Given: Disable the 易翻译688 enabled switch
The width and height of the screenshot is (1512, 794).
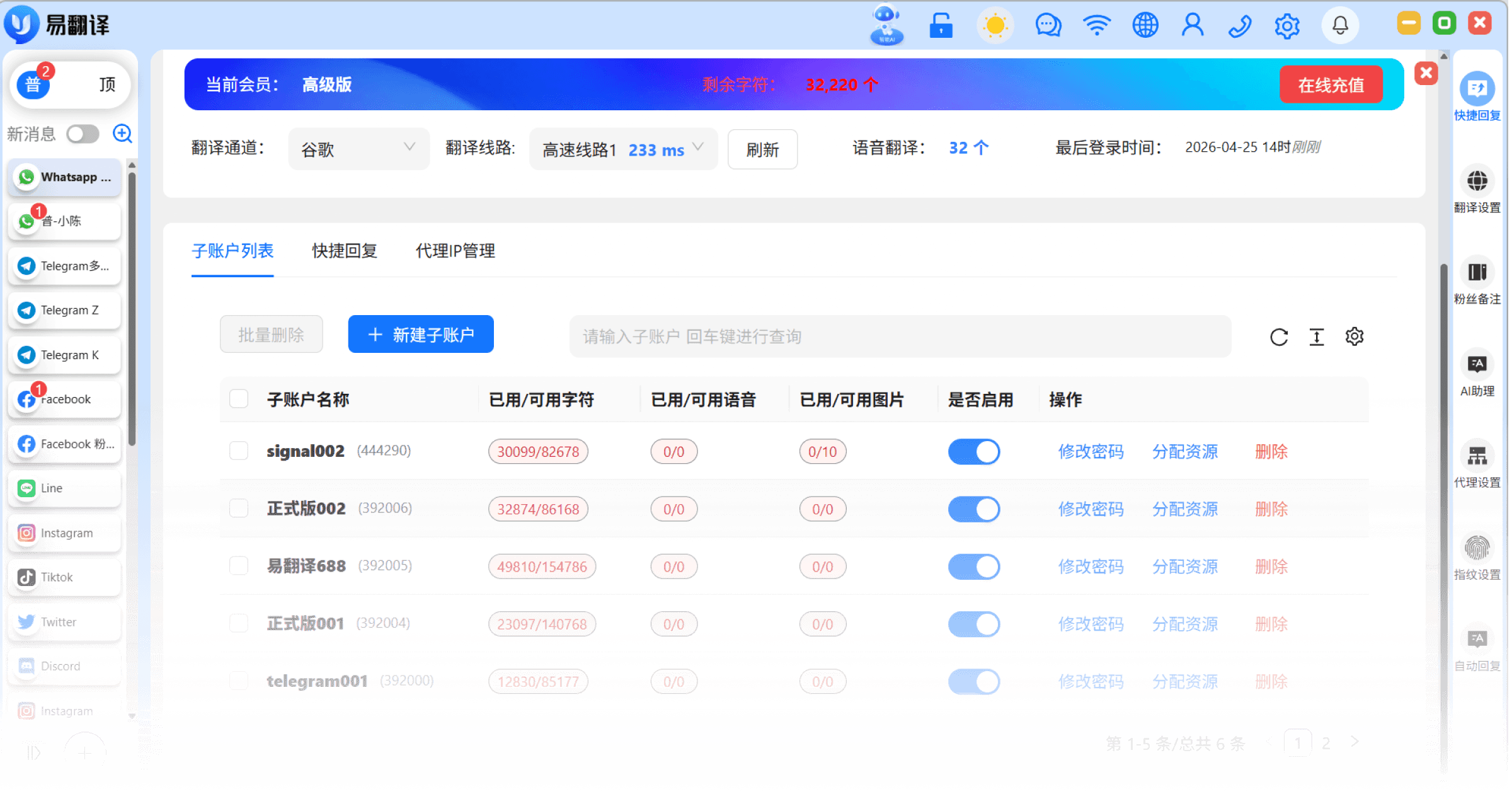Looking at the screenshot, I should pos(974,567).
